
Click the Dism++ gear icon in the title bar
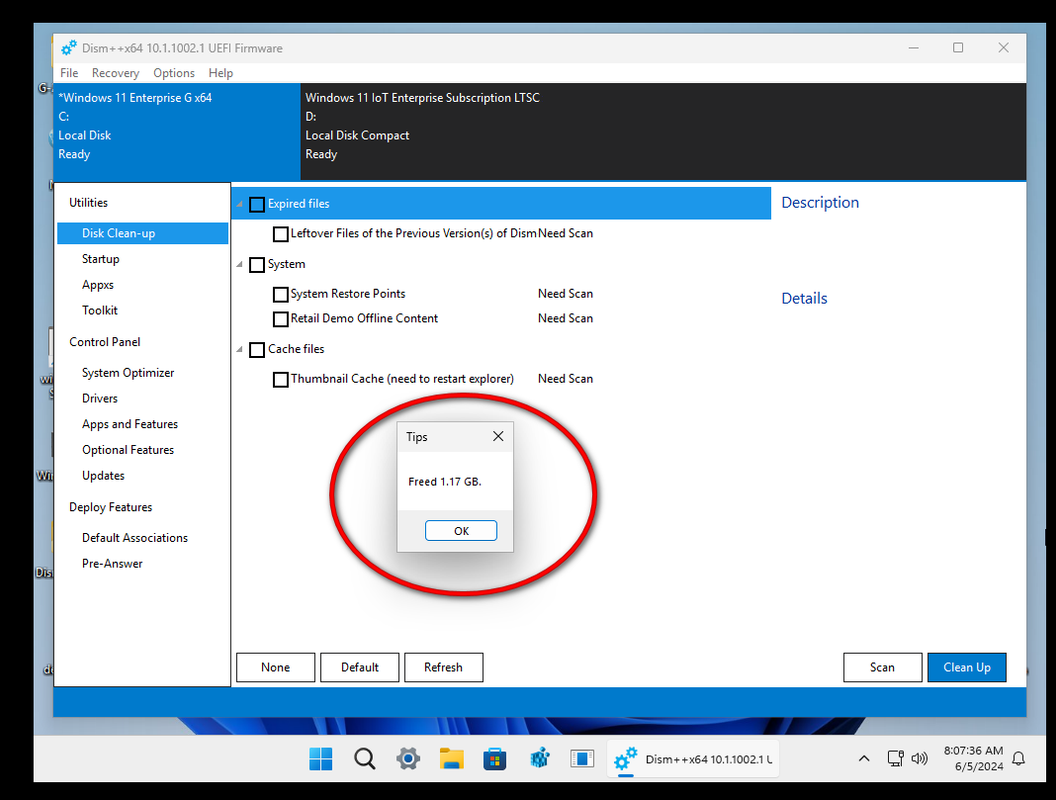(69, 48)
